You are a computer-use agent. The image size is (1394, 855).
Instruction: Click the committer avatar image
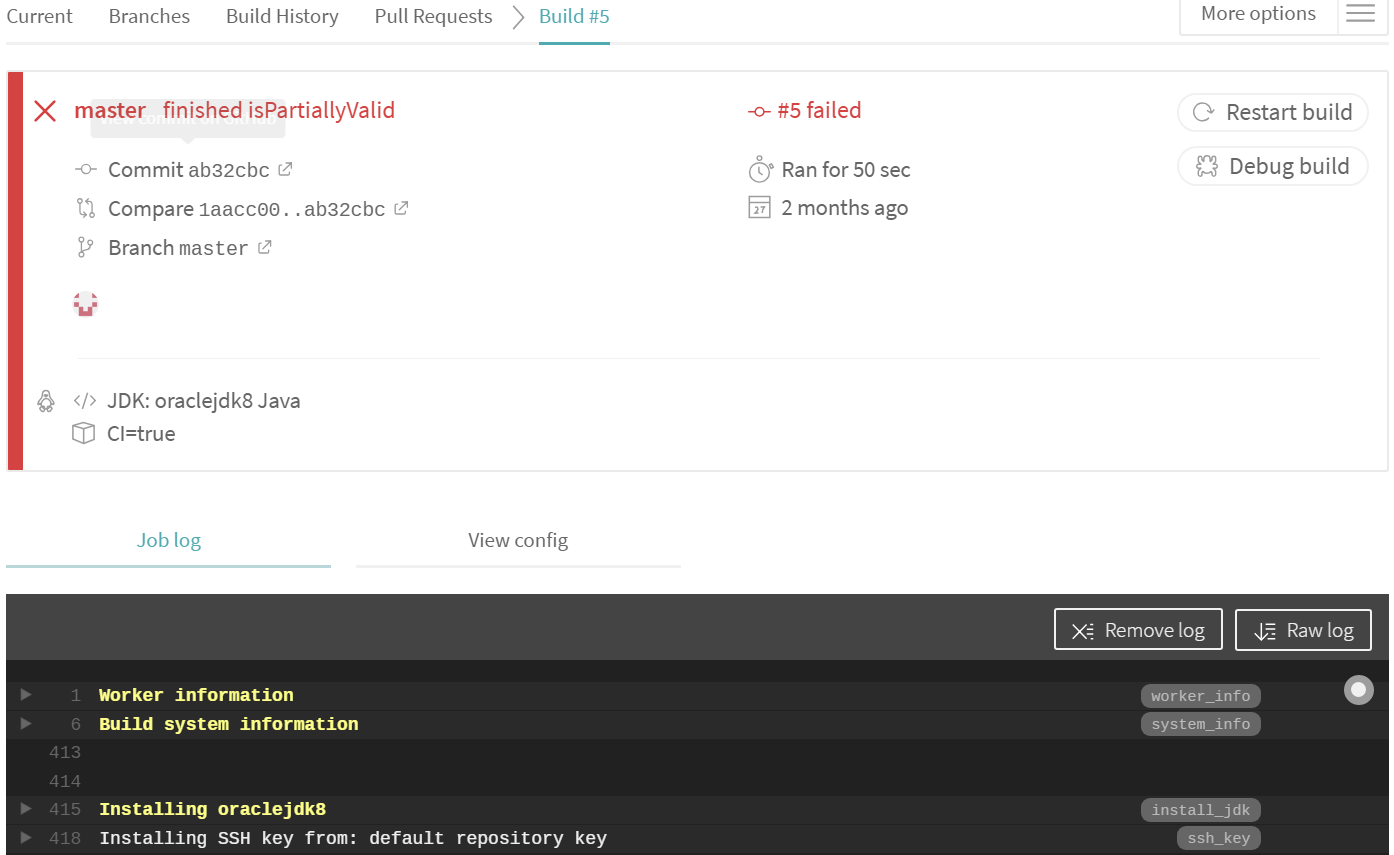86,304
